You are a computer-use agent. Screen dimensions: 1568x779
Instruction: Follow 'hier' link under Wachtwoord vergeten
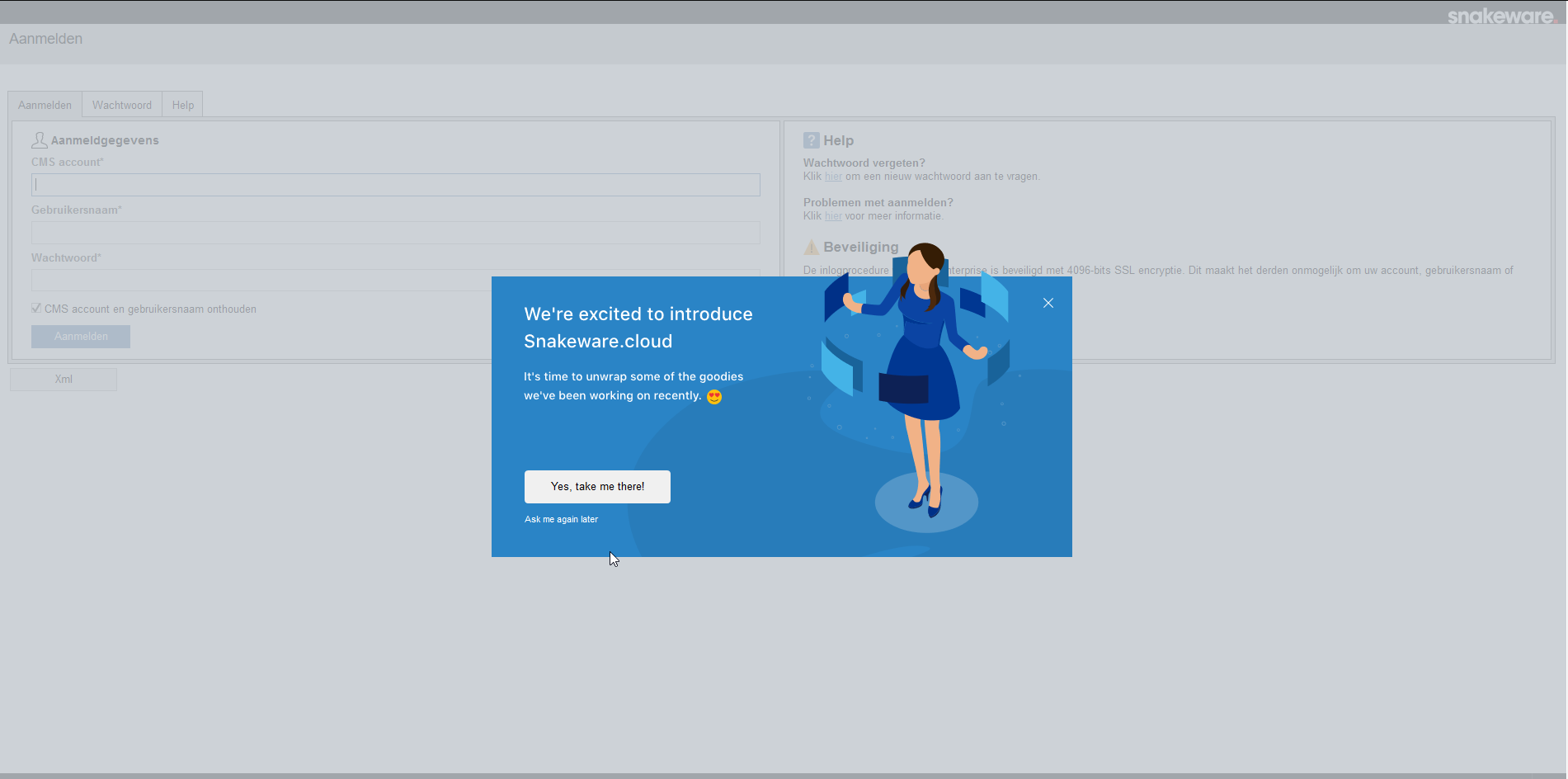click(x=833, y=177)
